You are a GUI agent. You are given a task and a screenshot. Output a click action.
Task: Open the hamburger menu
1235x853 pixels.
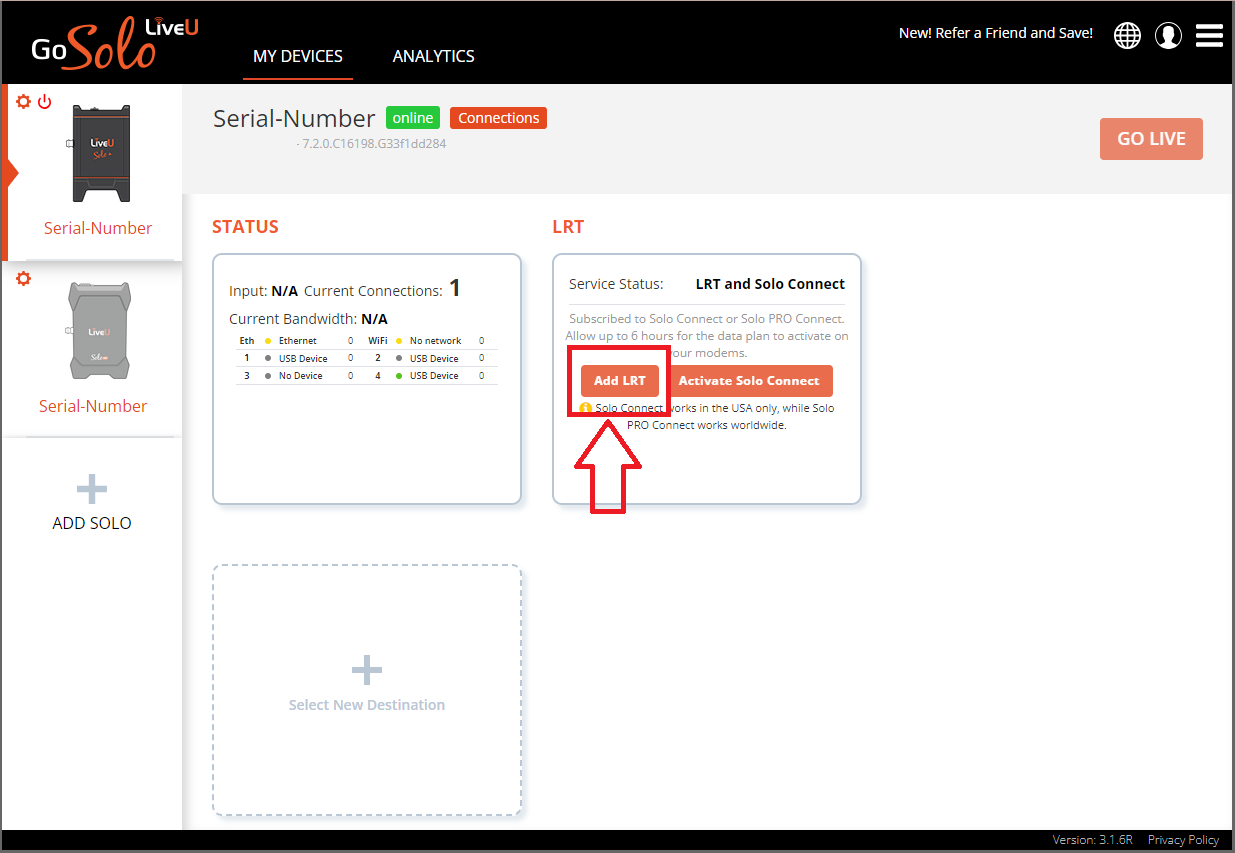pos(1209,35)
